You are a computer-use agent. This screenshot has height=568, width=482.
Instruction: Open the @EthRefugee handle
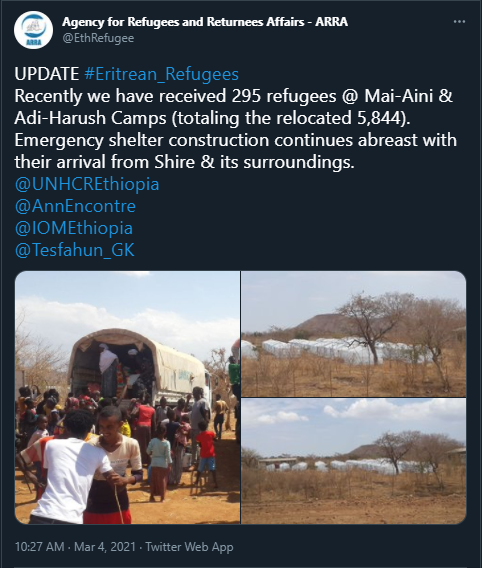98,38
